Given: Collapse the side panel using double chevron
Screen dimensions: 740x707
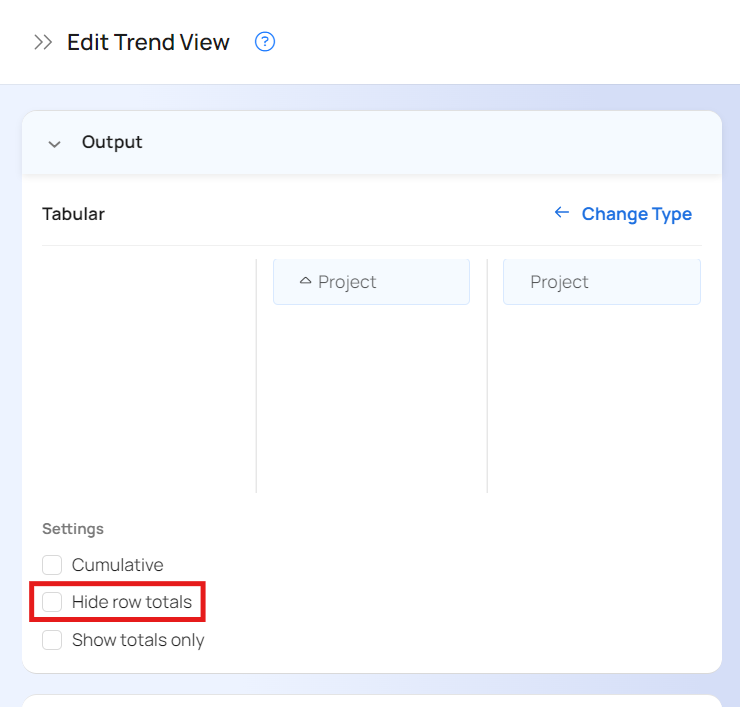Looking at the screenshot, I should 42,42.
